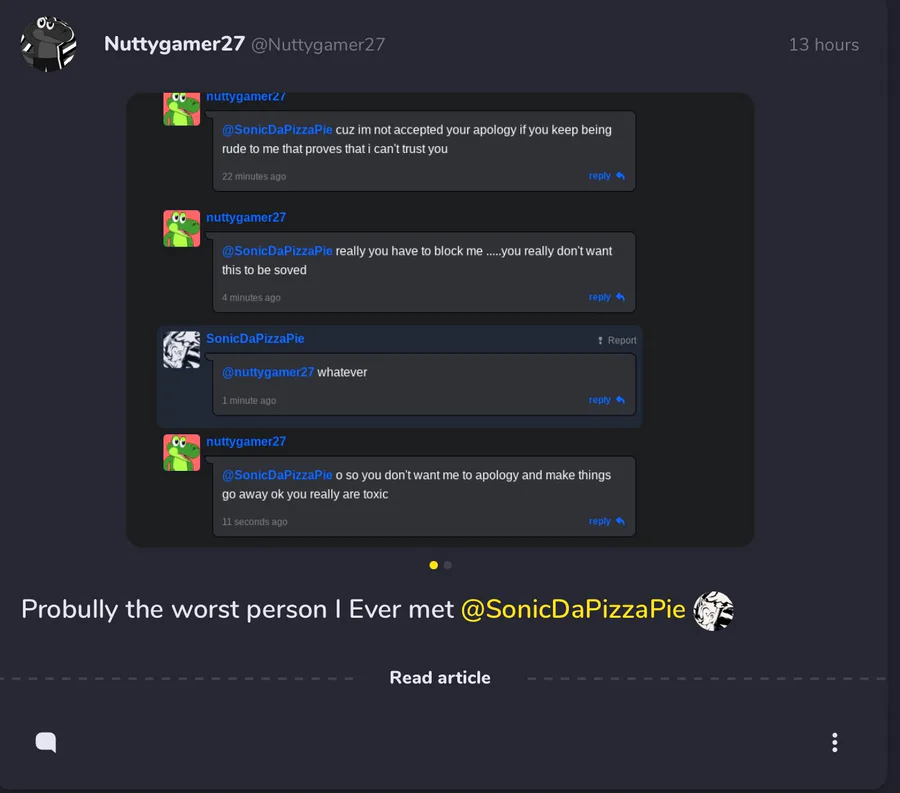The image size is (900, 793).
Task: Click the 13 hours timestamp
Action: click(824, 45)
